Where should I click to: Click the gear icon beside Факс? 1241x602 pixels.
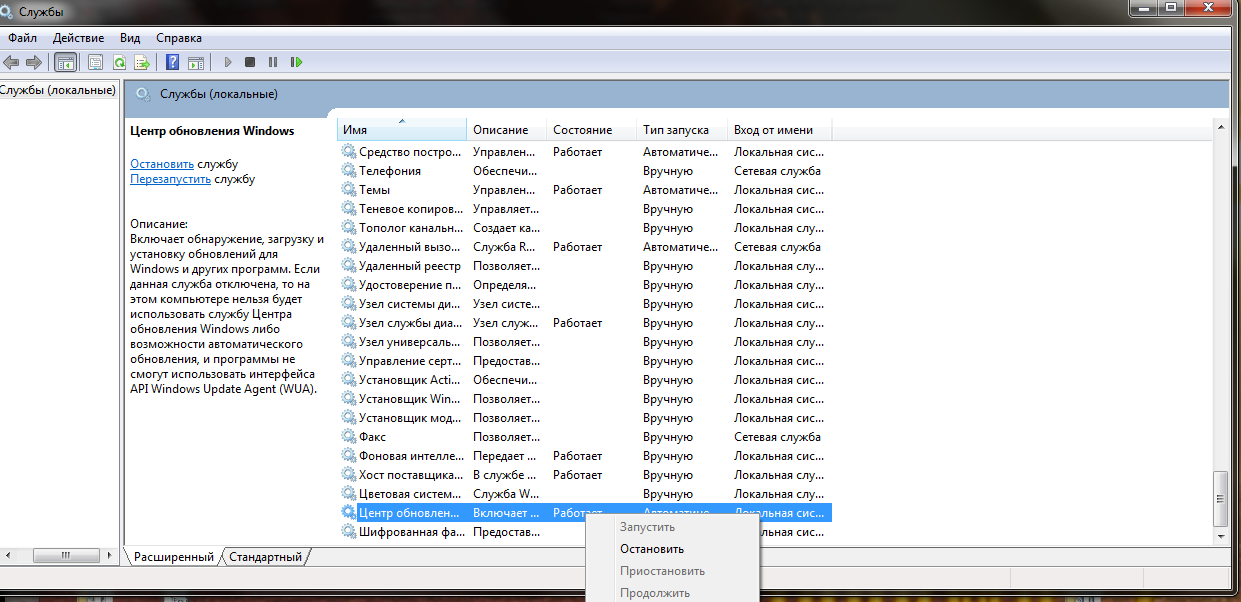(349, 437)
